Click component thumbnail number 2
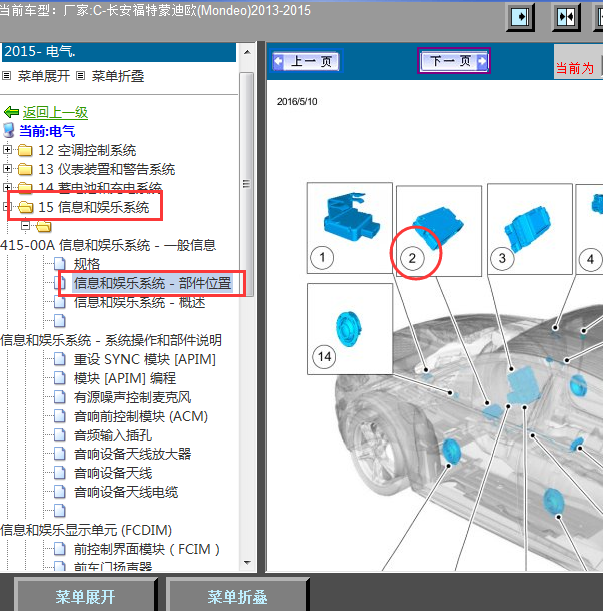 pyautogui.click(x=439, y=231)
